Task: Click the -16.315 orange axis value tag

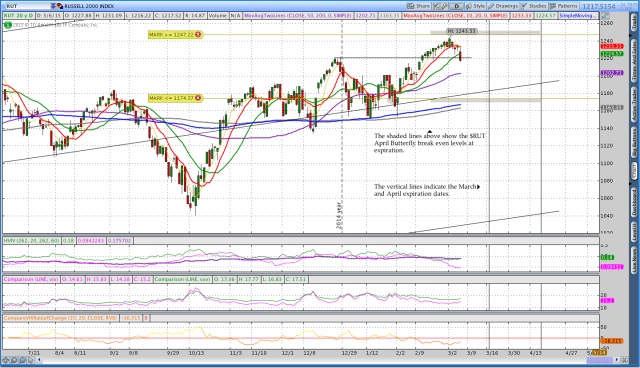Action: [x=612, y=341]
